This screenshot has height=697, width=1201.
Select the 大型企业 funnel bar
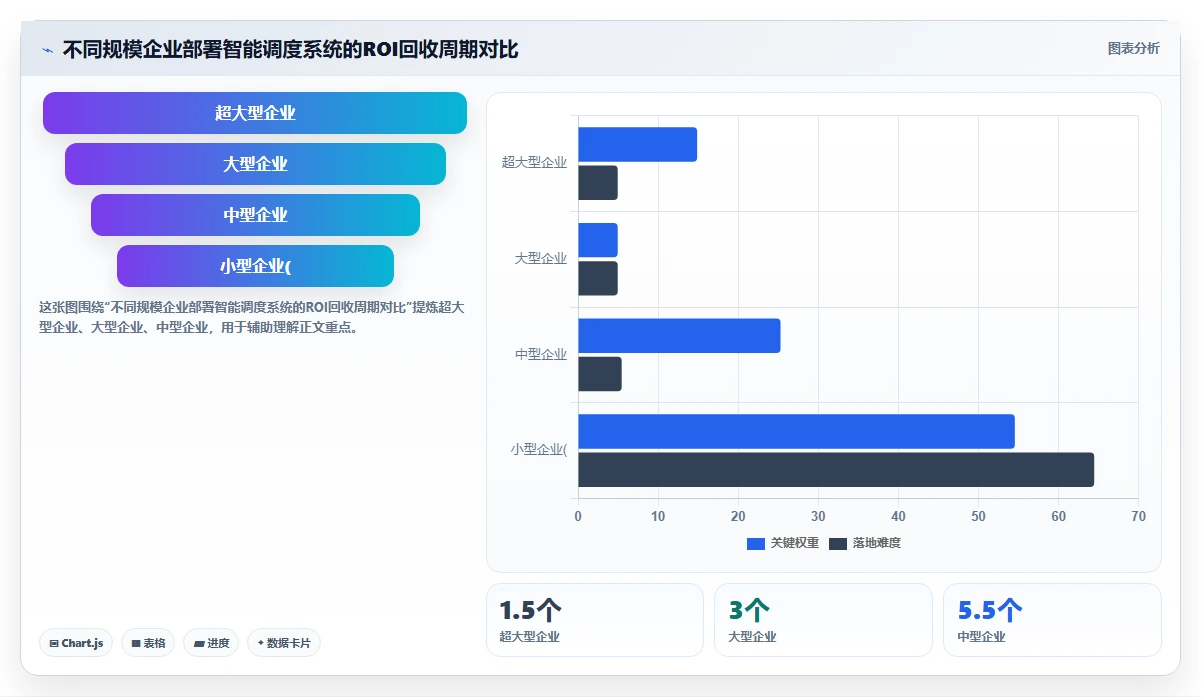pos(255,164)
